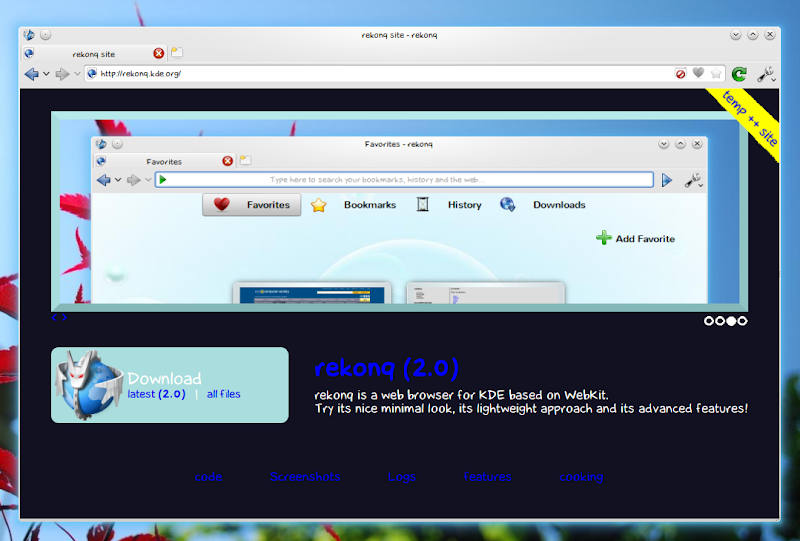Click the 'History' label in slideshow
Viewport: 800px width, 541px height.
[x=465, y=205]
